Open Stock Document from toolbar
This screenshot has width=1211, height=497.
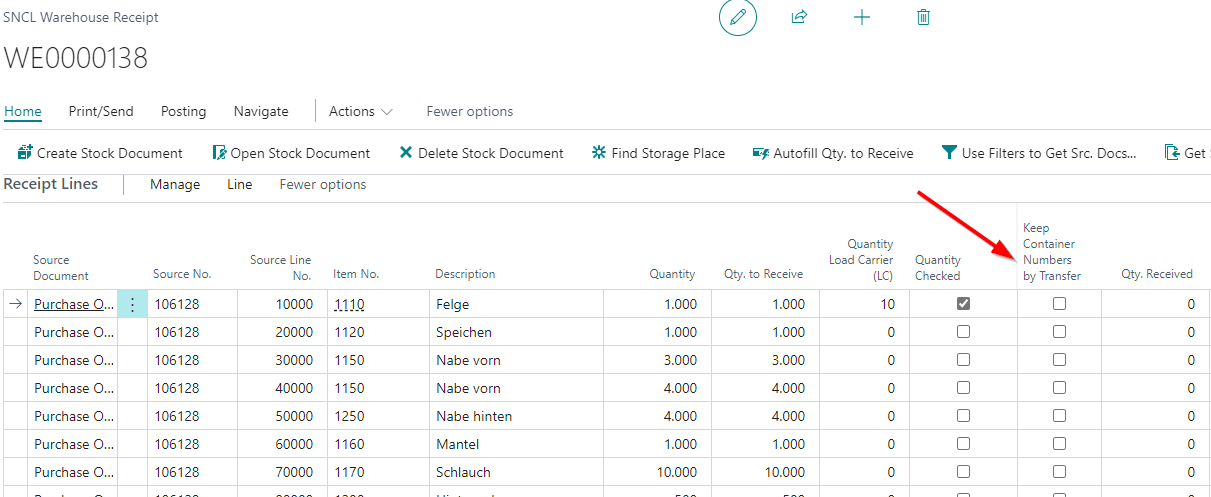click(291, 153)
